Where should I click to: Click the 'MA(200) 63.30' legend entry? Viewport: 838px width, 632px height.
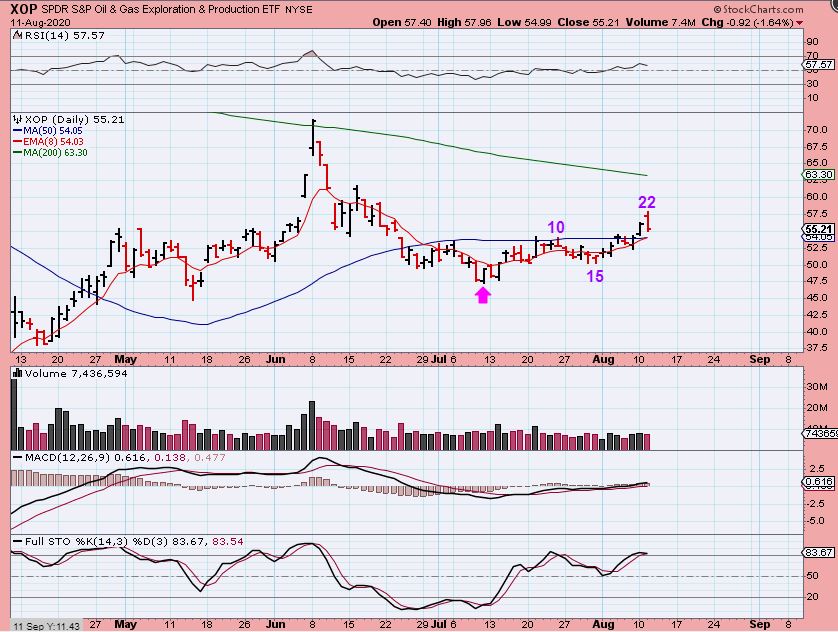click(51, 152)
